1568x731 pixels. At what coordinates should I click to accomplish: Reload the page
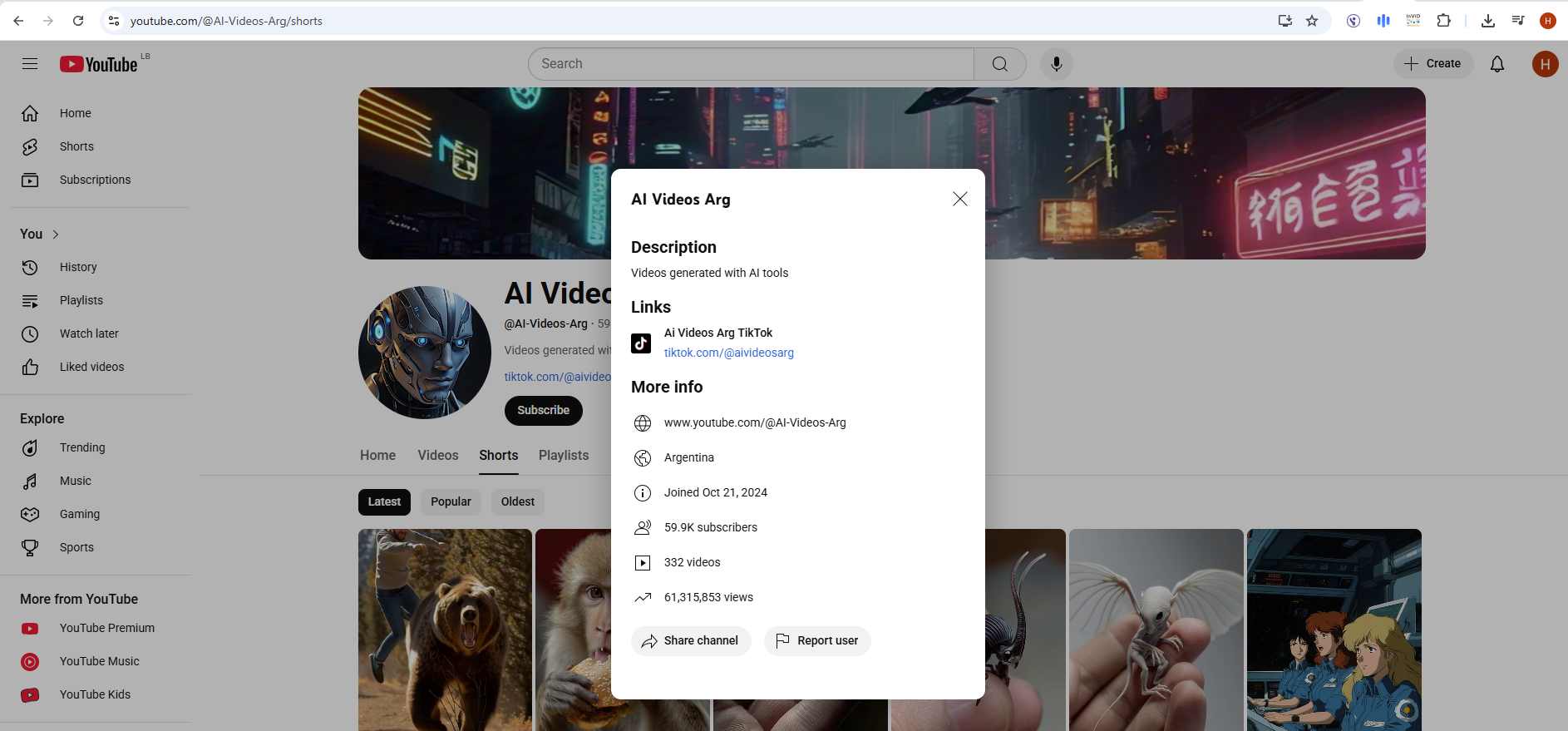point(78,21)
